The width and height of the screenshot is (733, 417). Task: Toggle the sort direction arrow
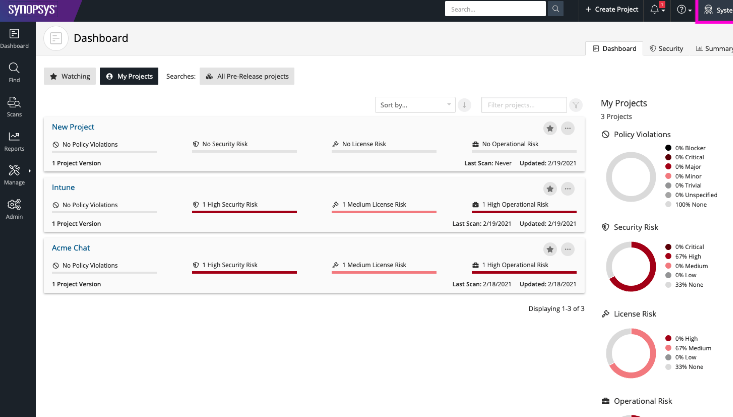(x=464, y=105)
